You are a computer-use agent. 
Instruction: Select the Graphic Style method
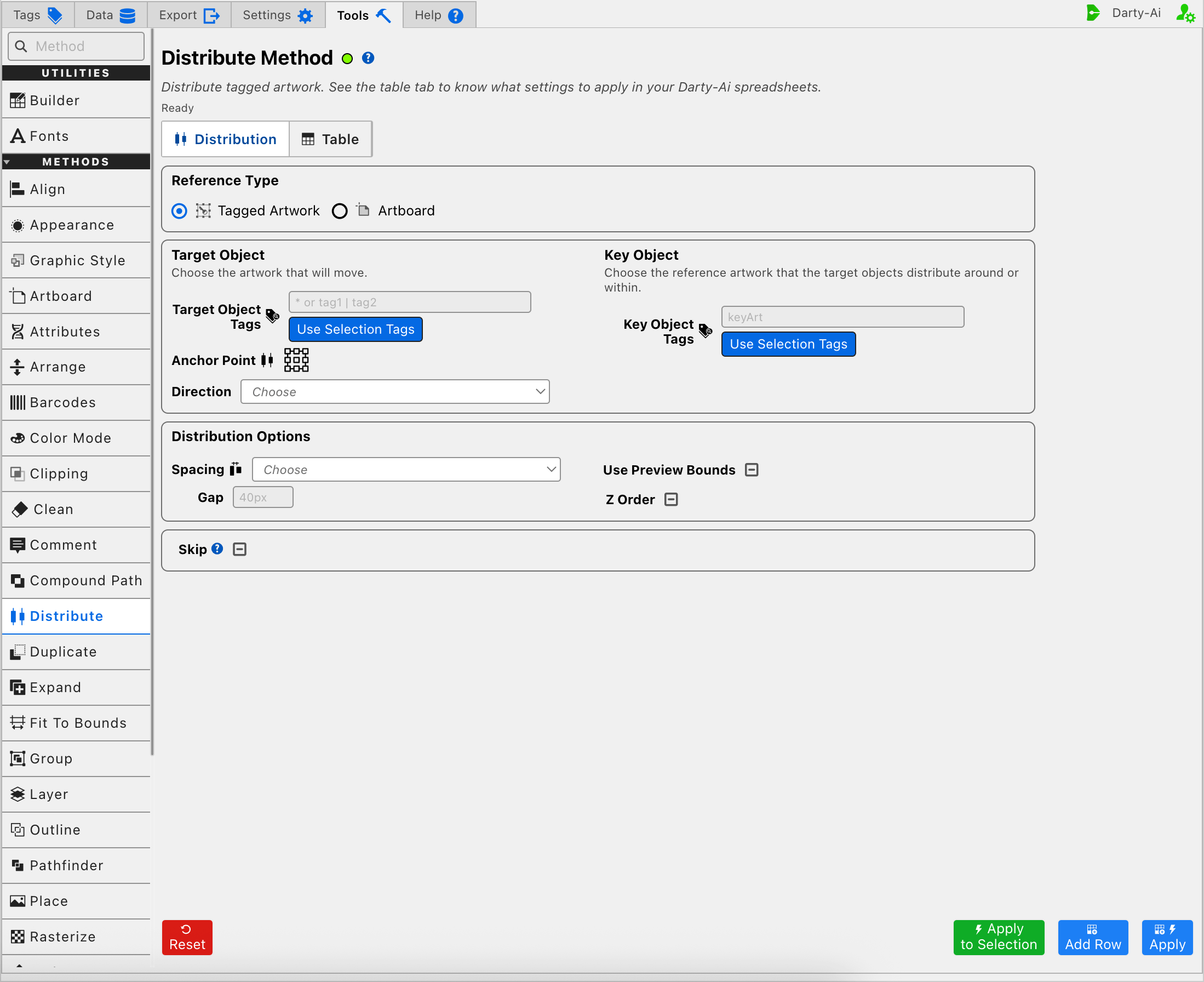pyautogui.click(x=76, y=260)
